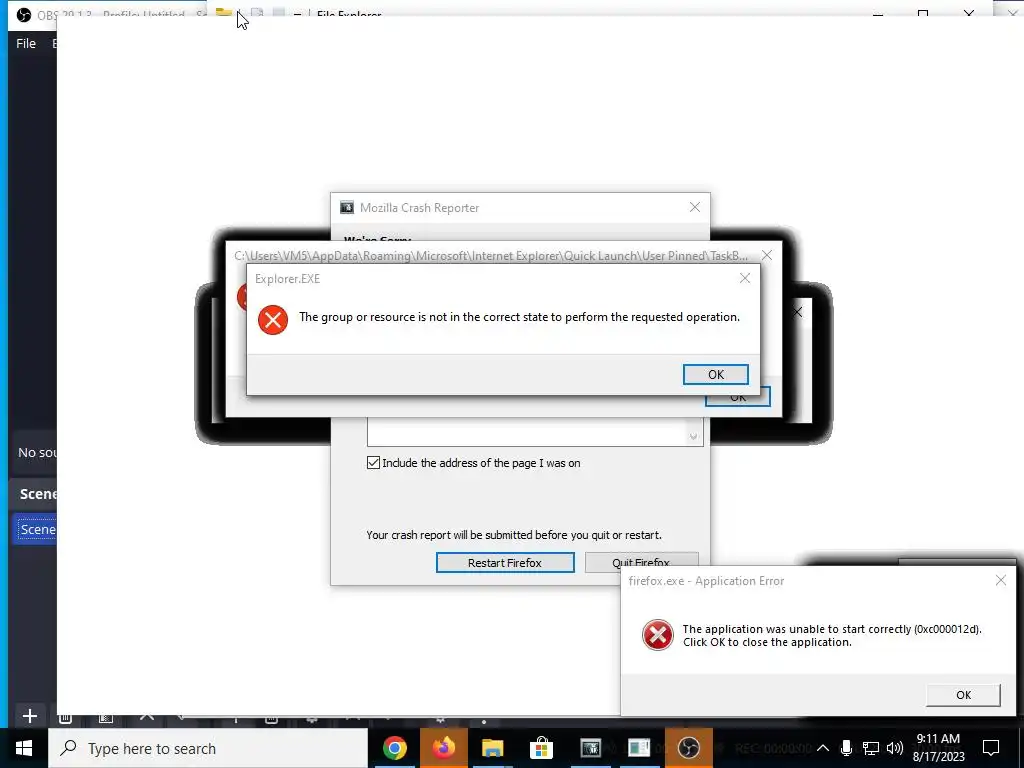Close the firefox.exe Application Error dialog
Screen dimensions: 1024x768
[x=1000, y=580]
